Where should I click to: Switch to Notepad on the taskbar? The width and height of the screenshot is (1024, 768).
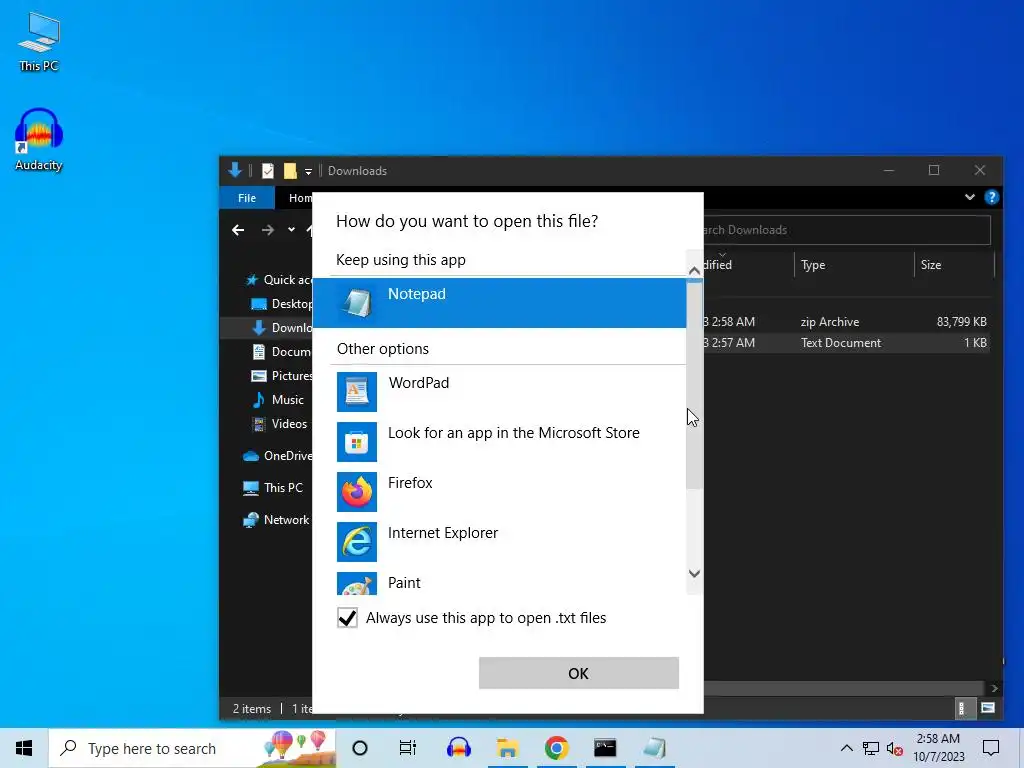654,748
